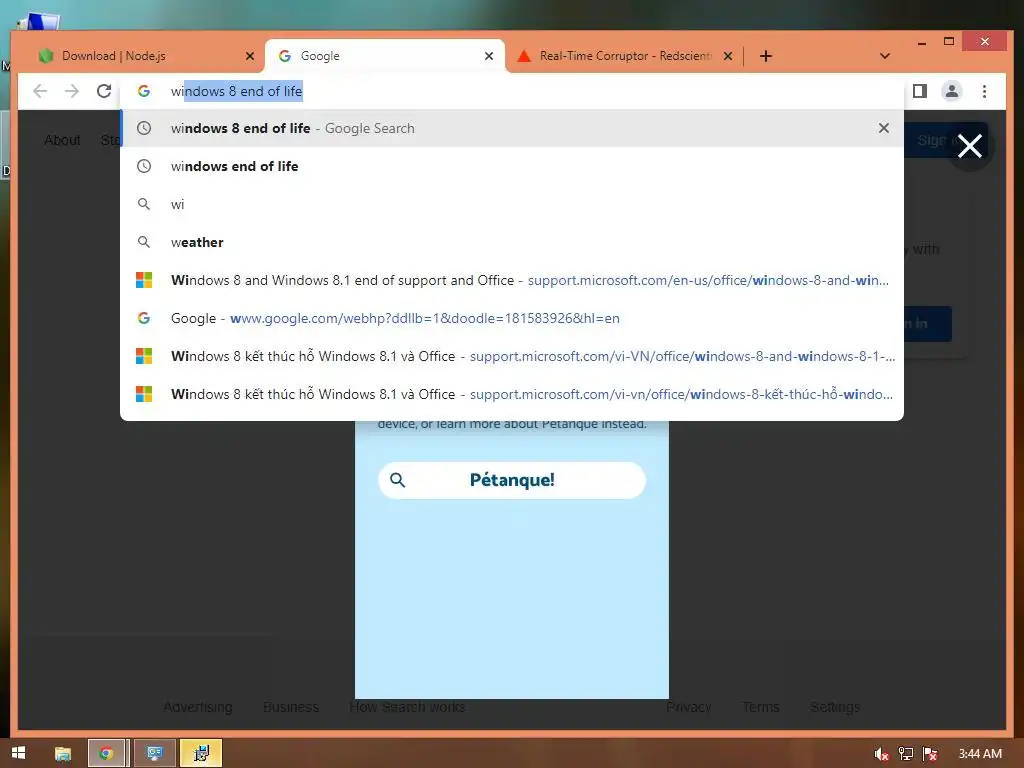Open the vi-vn 'windows-8-kết-thúc-hỗ' suggestion
1024x768 pixels.
pos(512,394)
